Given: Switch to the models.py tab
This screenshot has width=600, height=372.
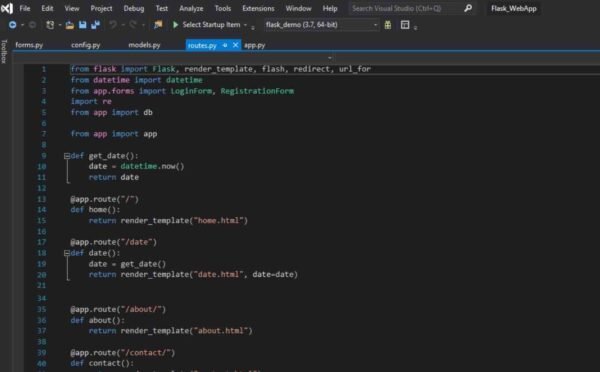Looking at the screenshot, I should [x=144, y=45].
